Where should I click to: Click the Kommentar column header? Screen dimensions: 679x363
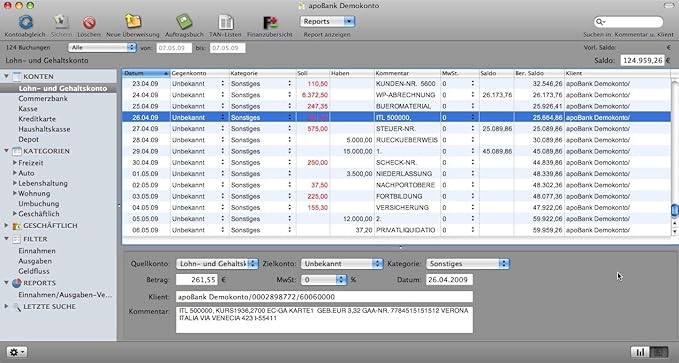pos(407,73)
